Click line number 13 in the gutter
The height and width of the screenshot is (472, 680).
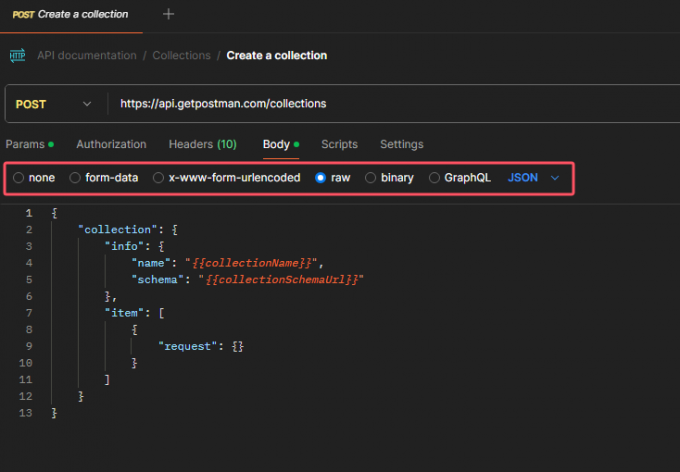click(26, 413)
